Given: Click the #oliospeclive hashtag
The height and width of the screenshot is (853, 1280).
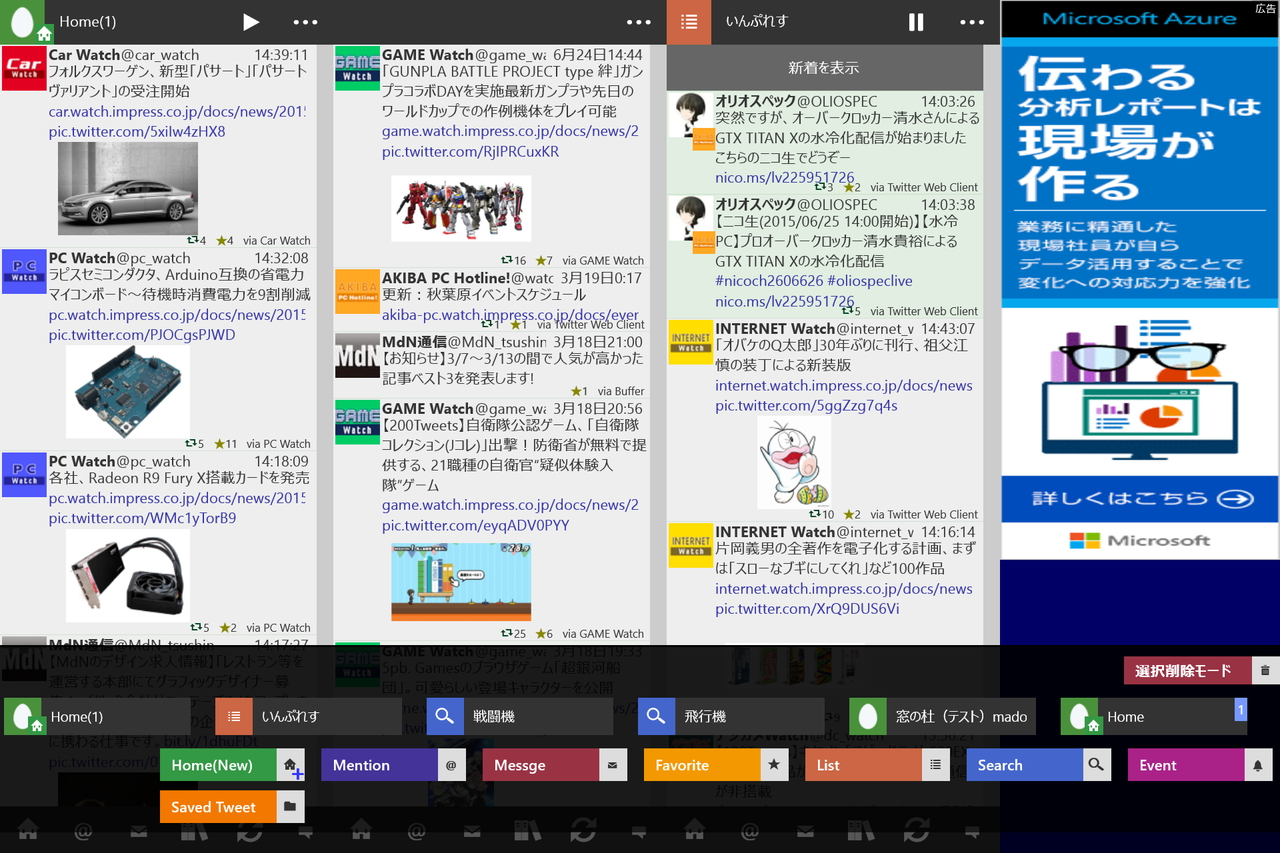Looking at the screenshot, I should coord(870,281).
